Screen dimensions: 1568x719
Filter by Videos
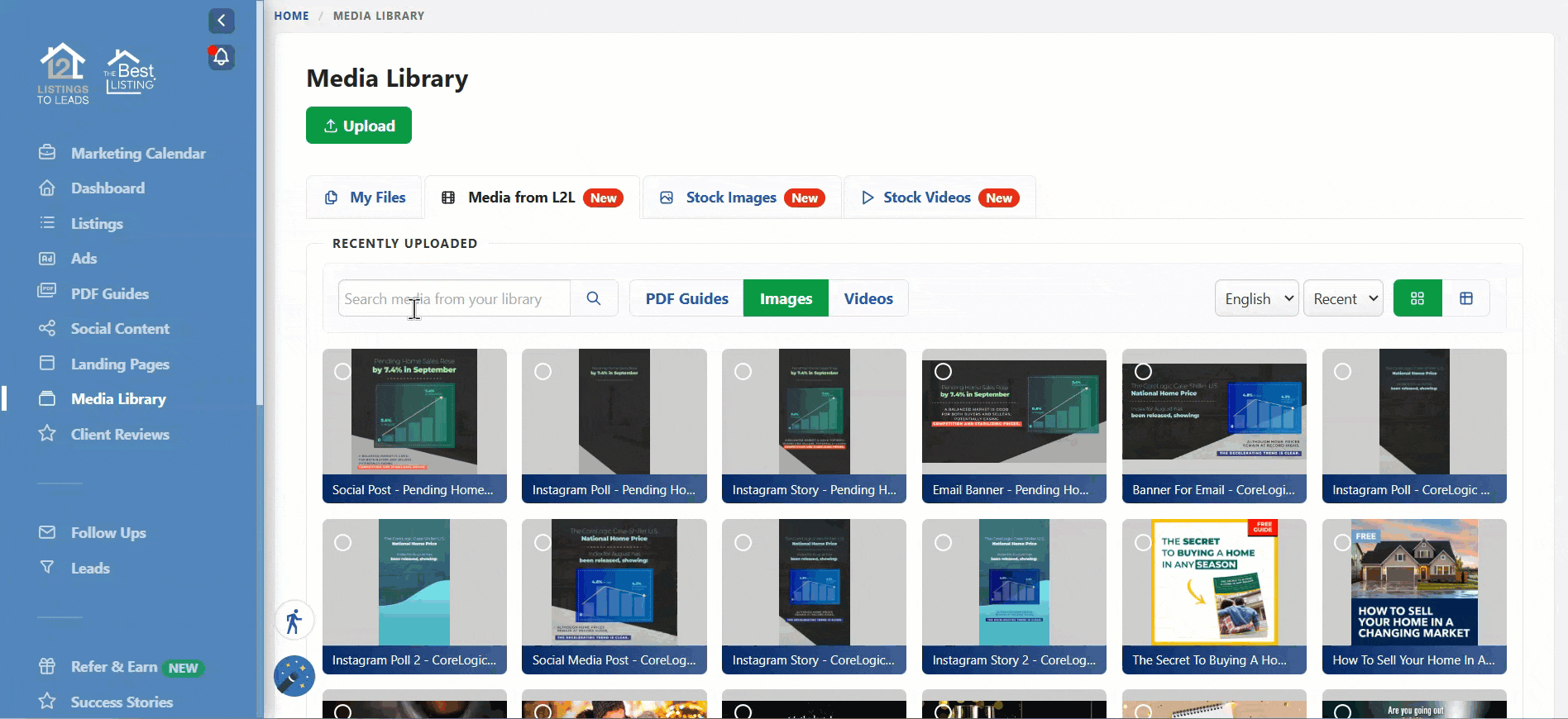click(868, 298)
